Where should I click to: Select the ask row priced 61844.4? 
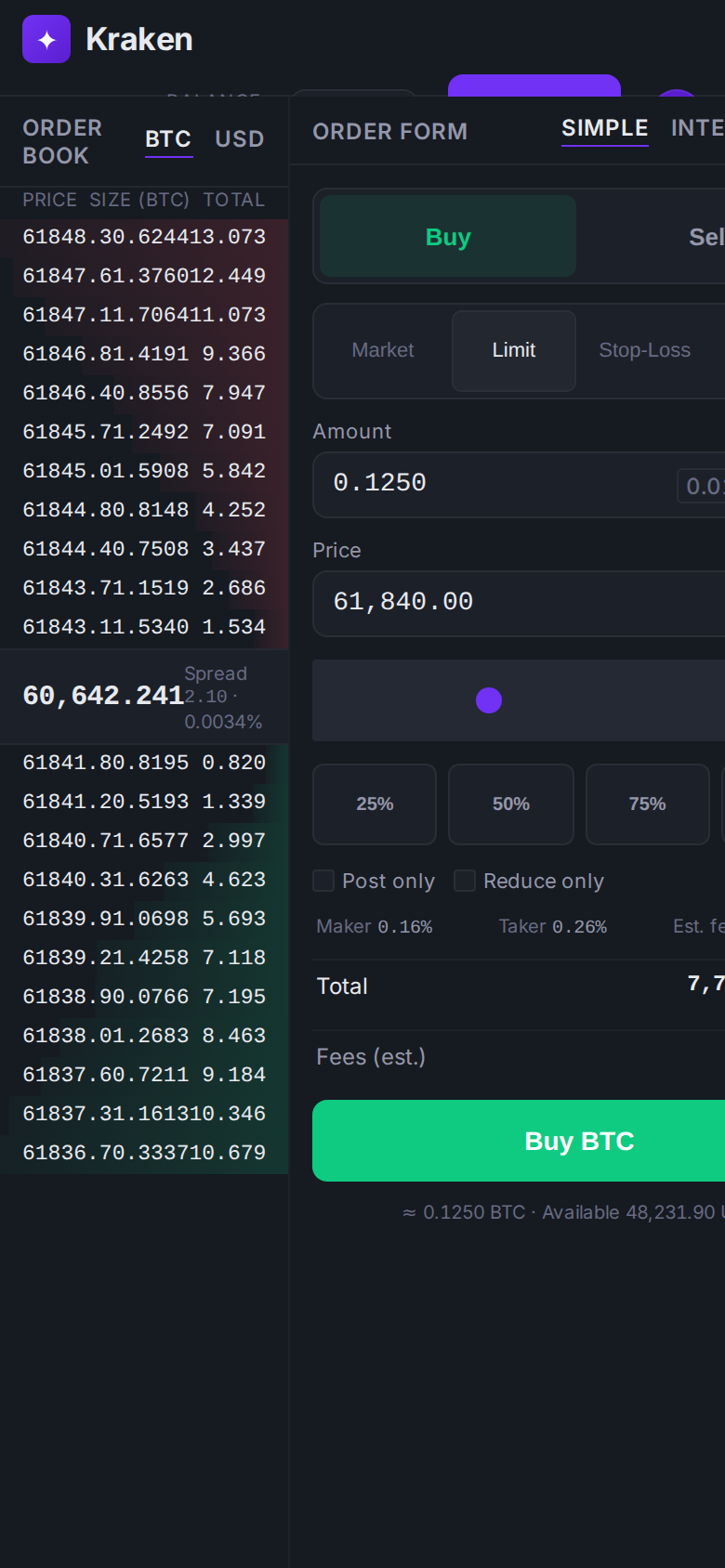pyautogui.click(x=144, y=549)
